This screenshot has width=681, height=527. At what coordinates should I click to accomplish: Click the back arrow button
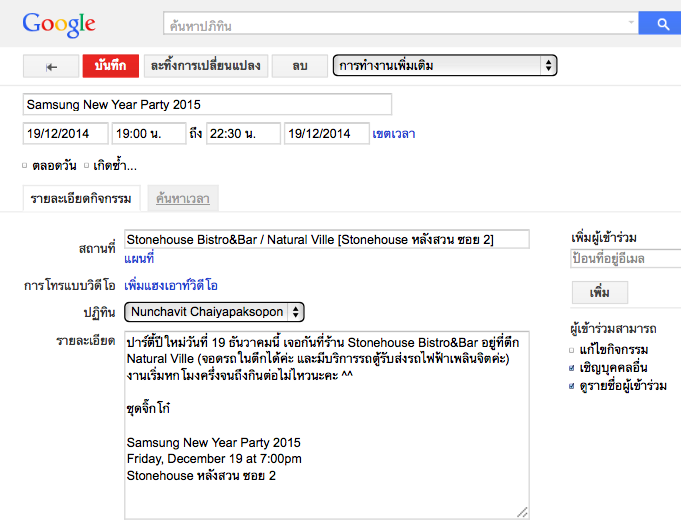[x=51, y=66]
